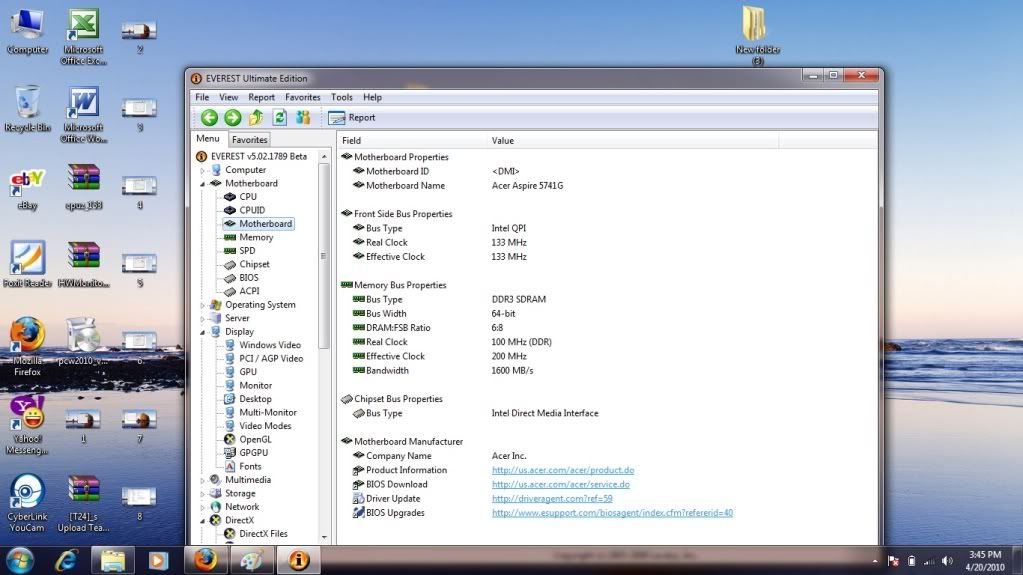Open the BIOS Upgrades esupport link

pos(612,513)
